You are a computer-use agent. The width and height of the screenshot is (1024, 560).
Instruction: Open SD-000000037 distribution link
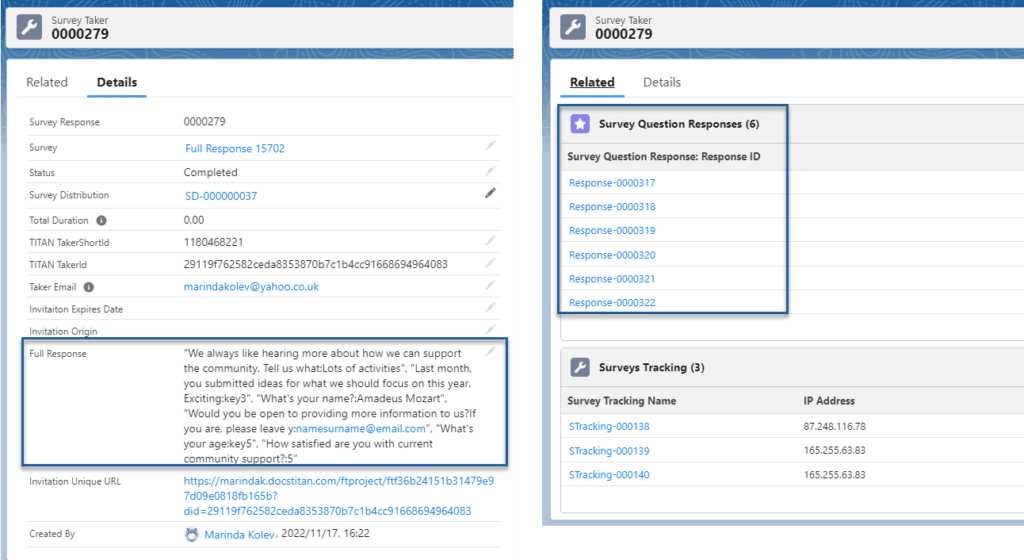[221, 196]
